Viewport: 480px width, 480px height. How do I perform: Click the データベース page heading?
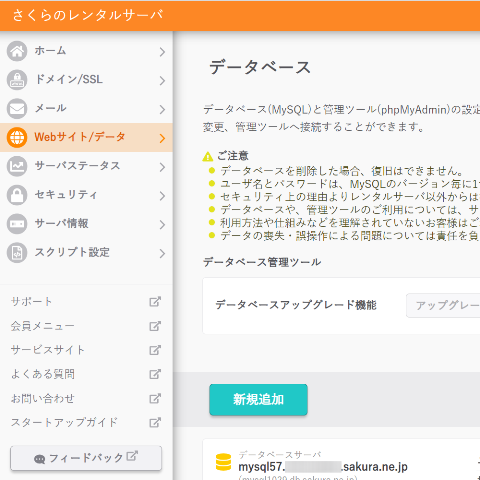(260, 67)
